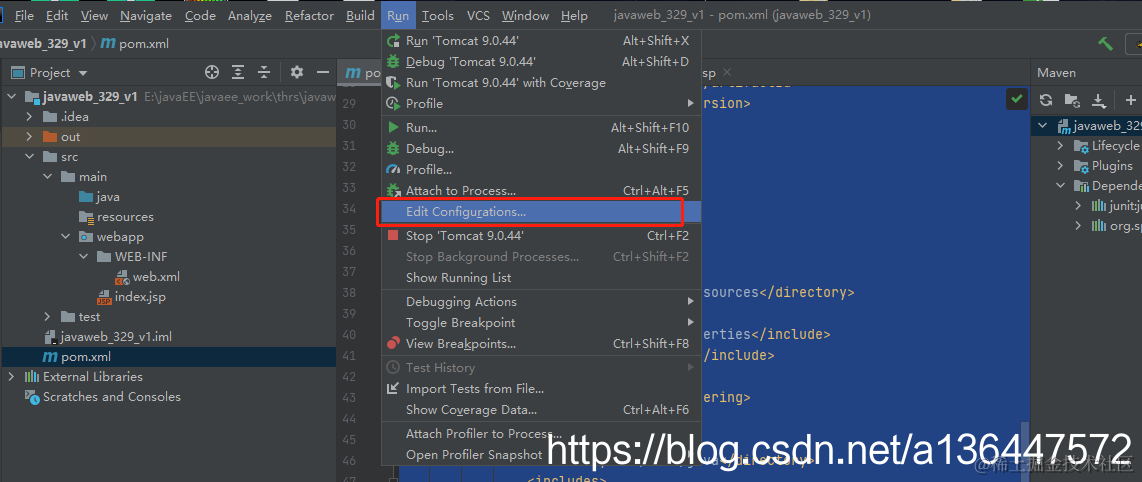The image size is (1142, 482).
Task: Click the Maven panel title
Action: 1056,73
